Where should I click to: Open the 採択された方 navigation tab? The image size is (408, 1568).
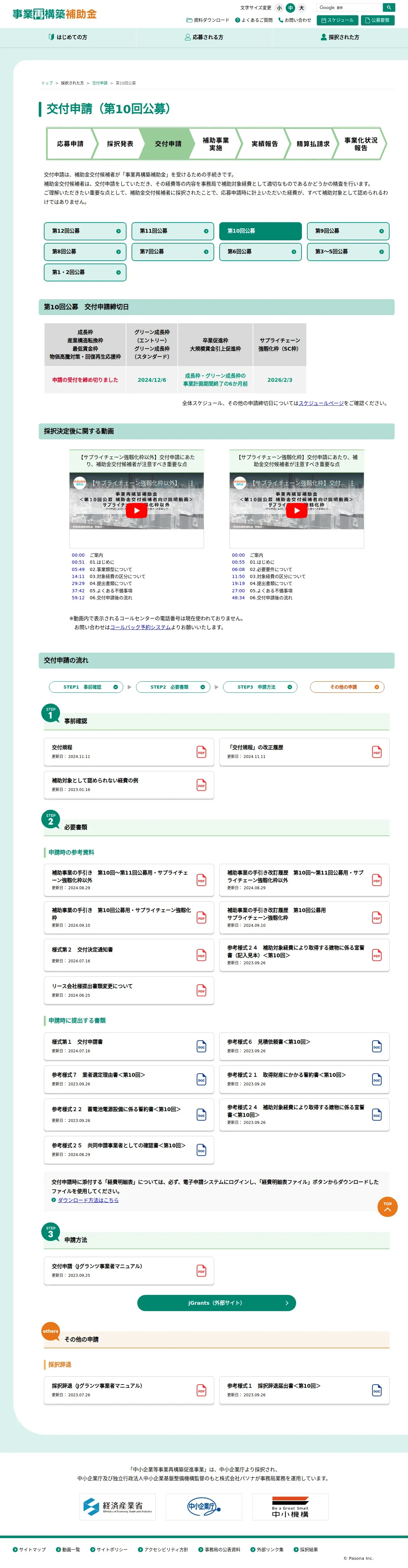click(340, 38)
